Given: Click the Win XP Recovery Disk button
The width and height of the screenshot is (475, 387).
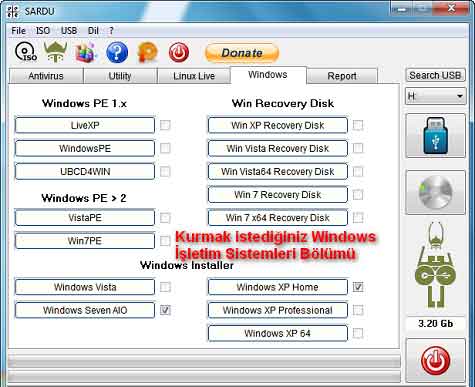Looking at the screenshot, I should (278, 125).
